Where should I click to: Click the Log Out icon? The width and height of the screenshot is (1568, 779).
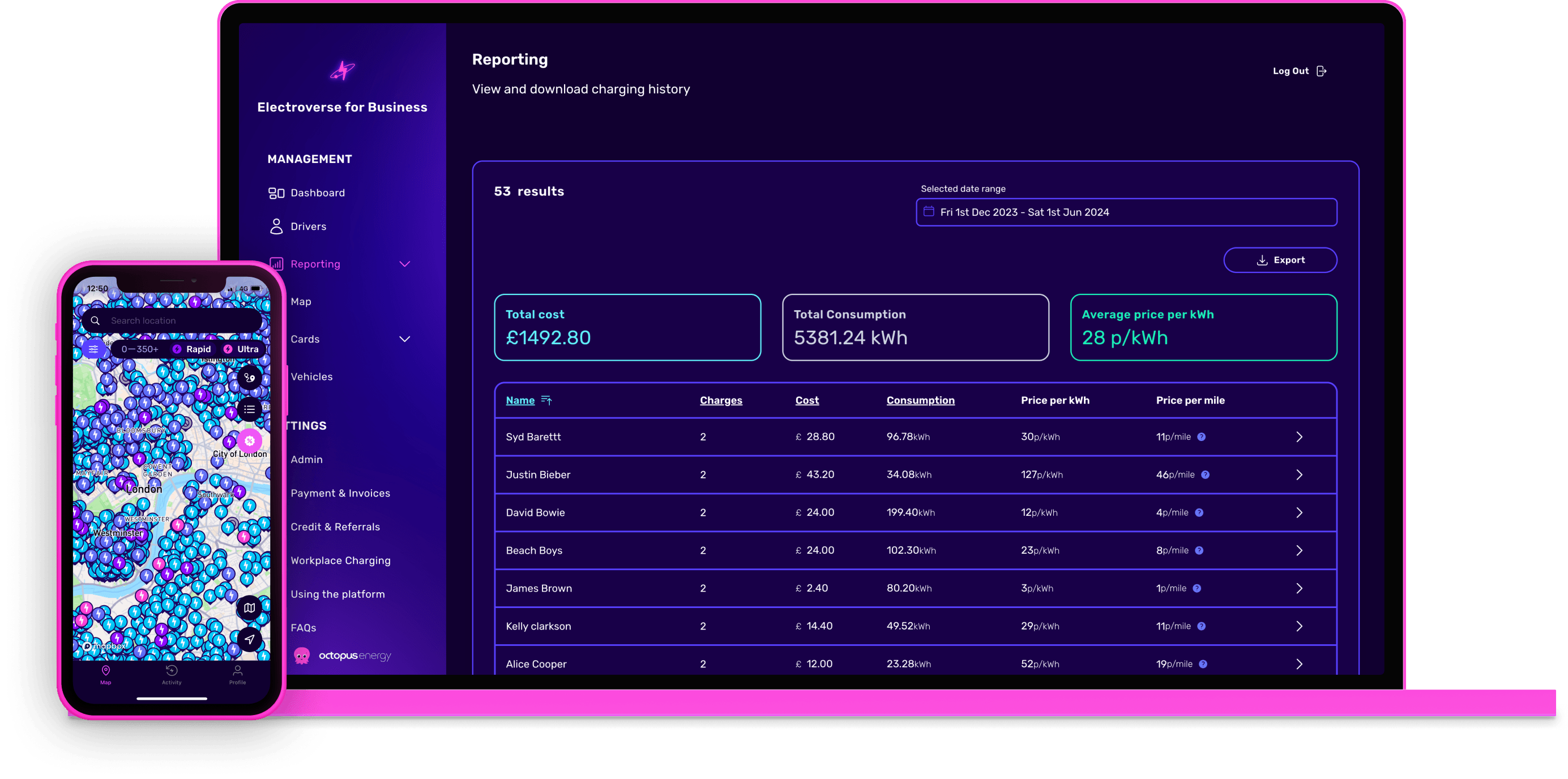click(x=1321, y=71)
